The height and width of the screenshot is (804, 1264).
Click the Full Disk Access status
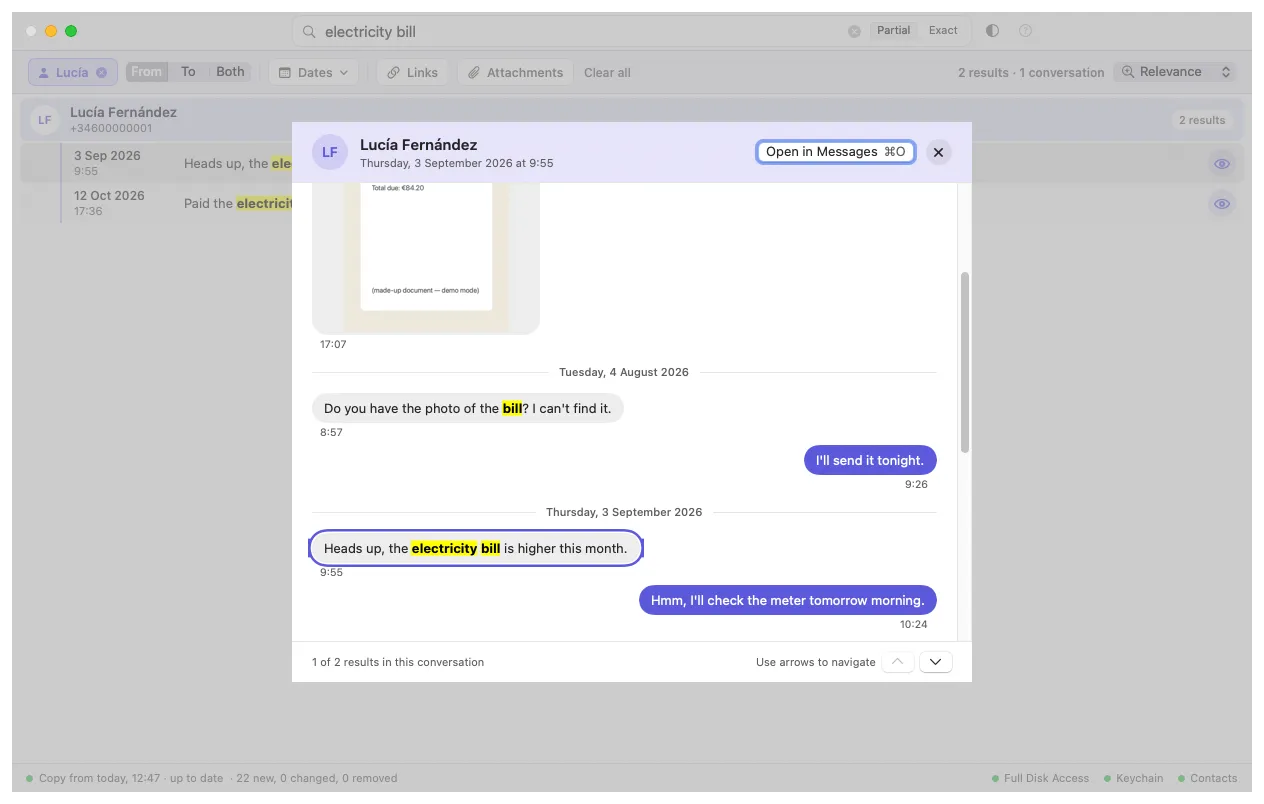tap(1040, 778)
